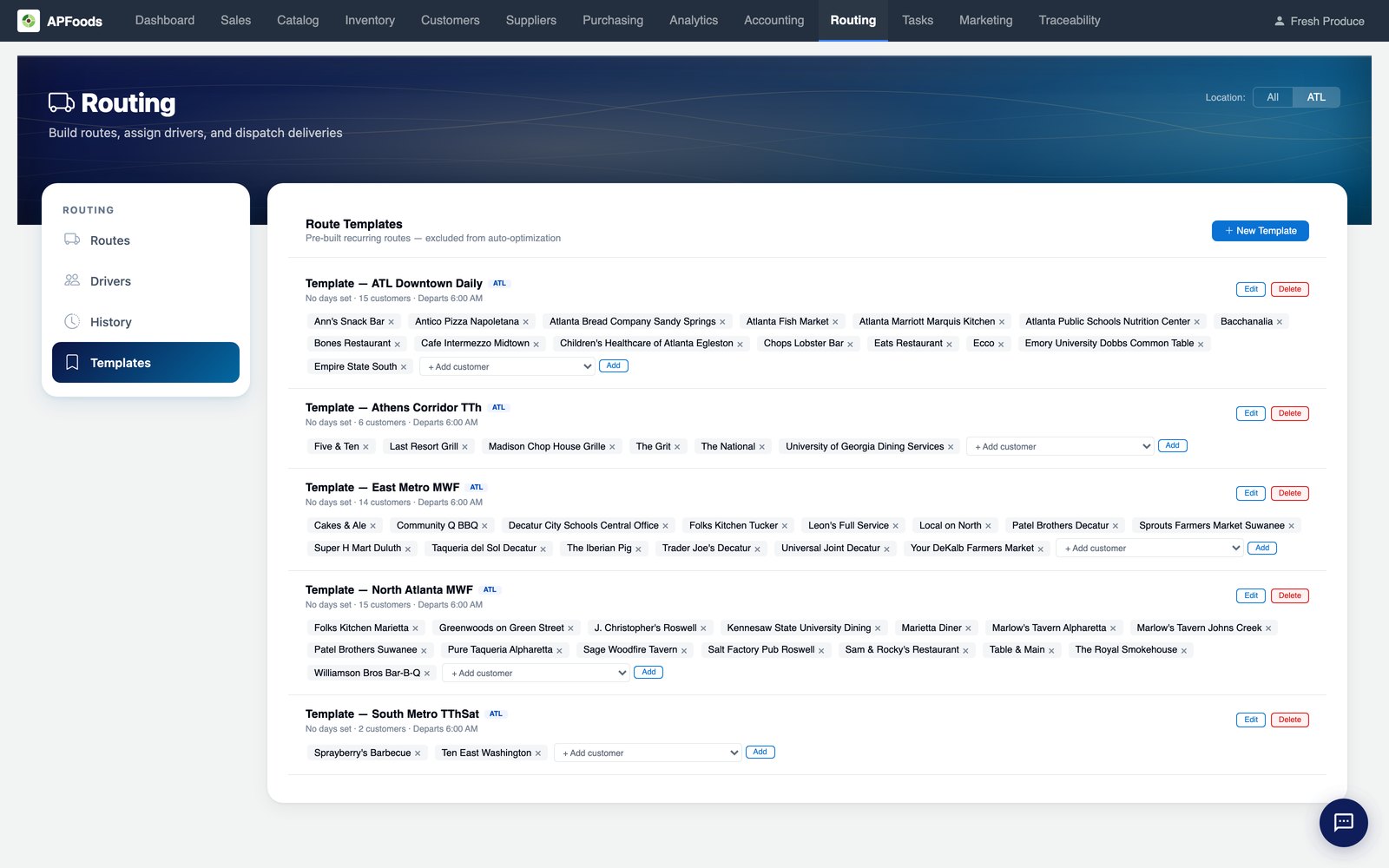Remove Empire State South chip

404,367
